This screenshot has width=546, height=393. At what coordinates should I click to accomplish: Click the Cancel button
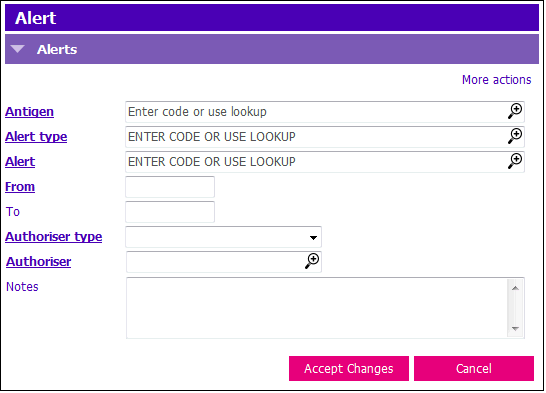[474, 368]
